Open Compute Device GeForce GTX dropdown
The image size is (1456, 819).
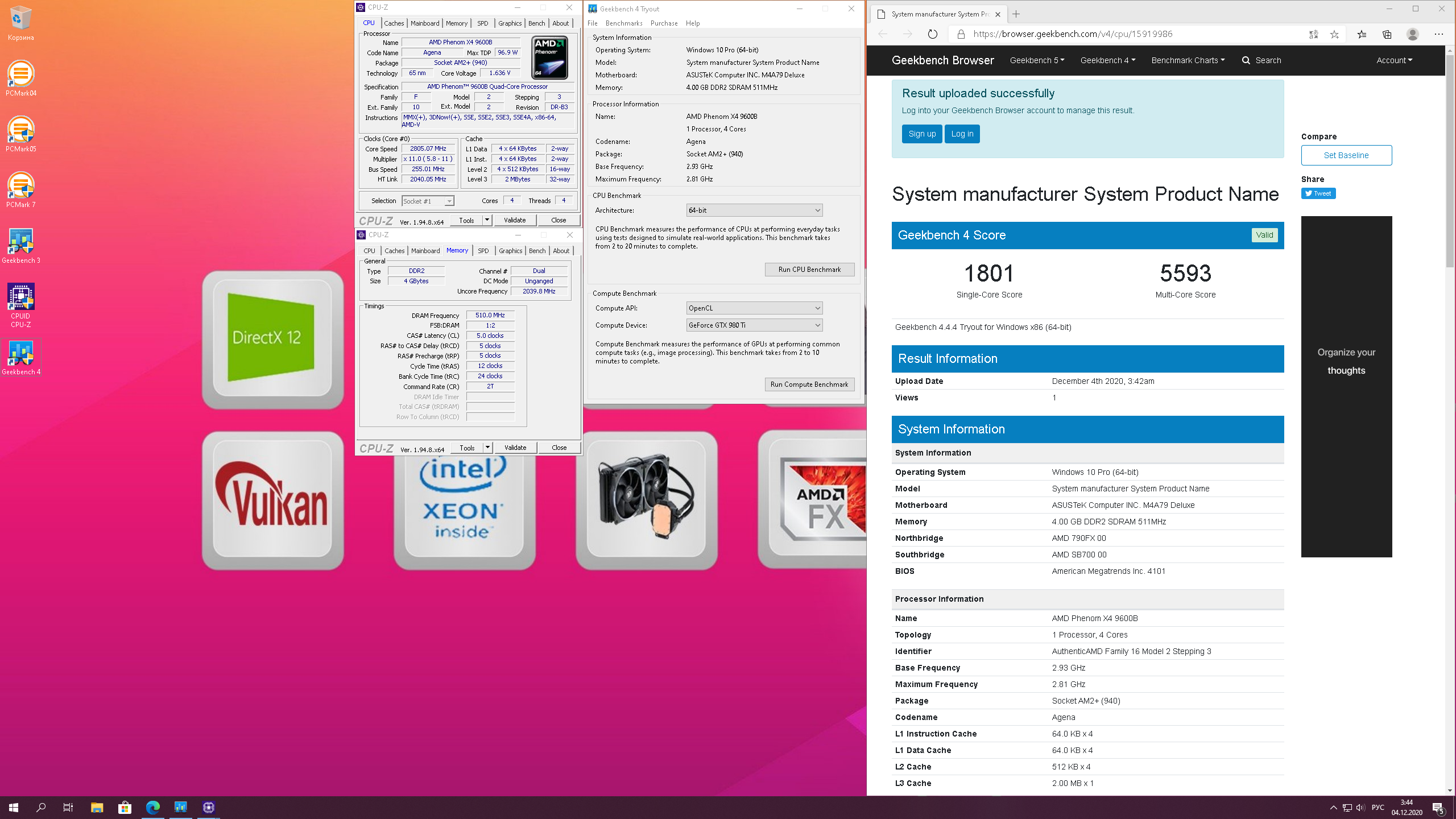pos(754,325)
